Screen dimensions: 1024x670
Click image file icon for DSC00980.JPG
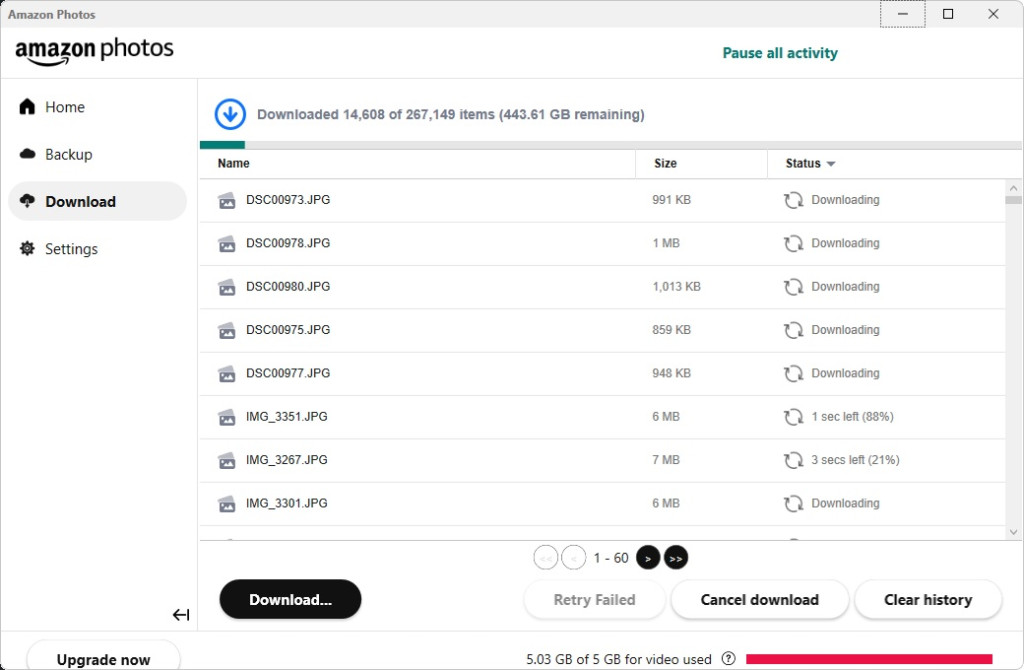click(x=227, y=287)
